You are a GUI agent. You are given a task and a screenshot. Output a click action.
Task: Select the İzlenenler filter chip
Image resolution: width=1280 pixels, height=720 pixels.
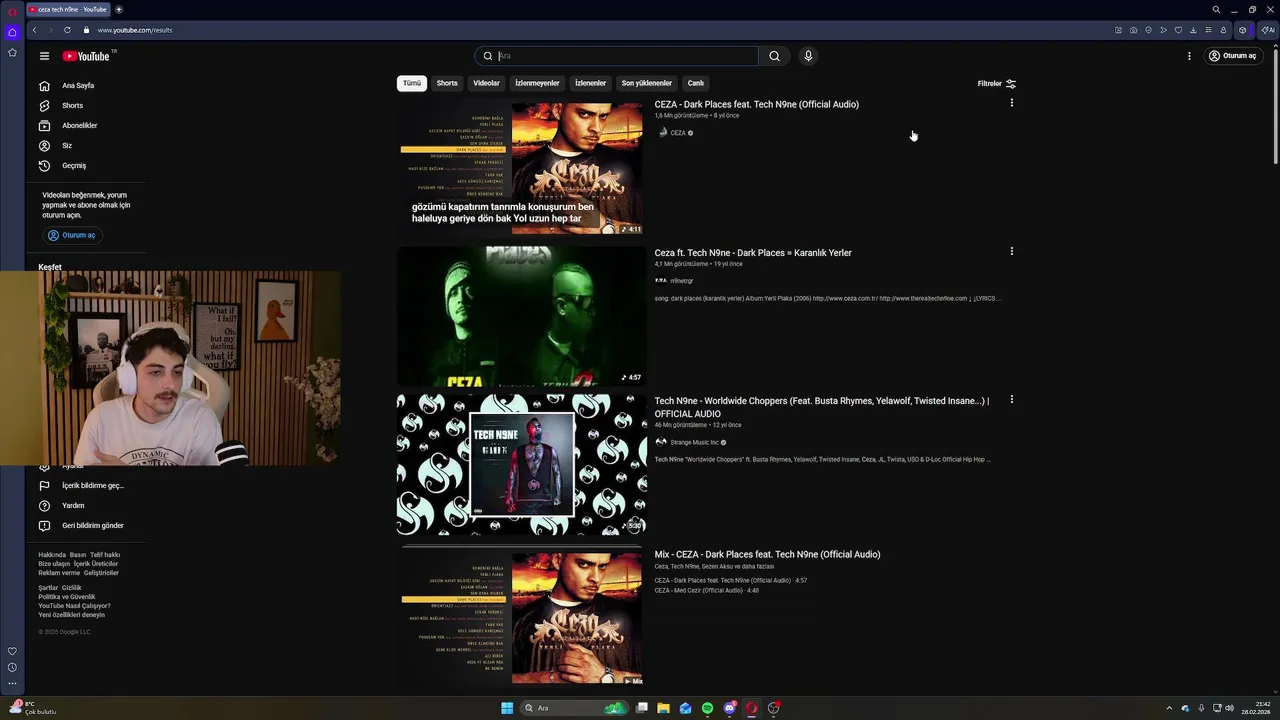tap(590, 83)
